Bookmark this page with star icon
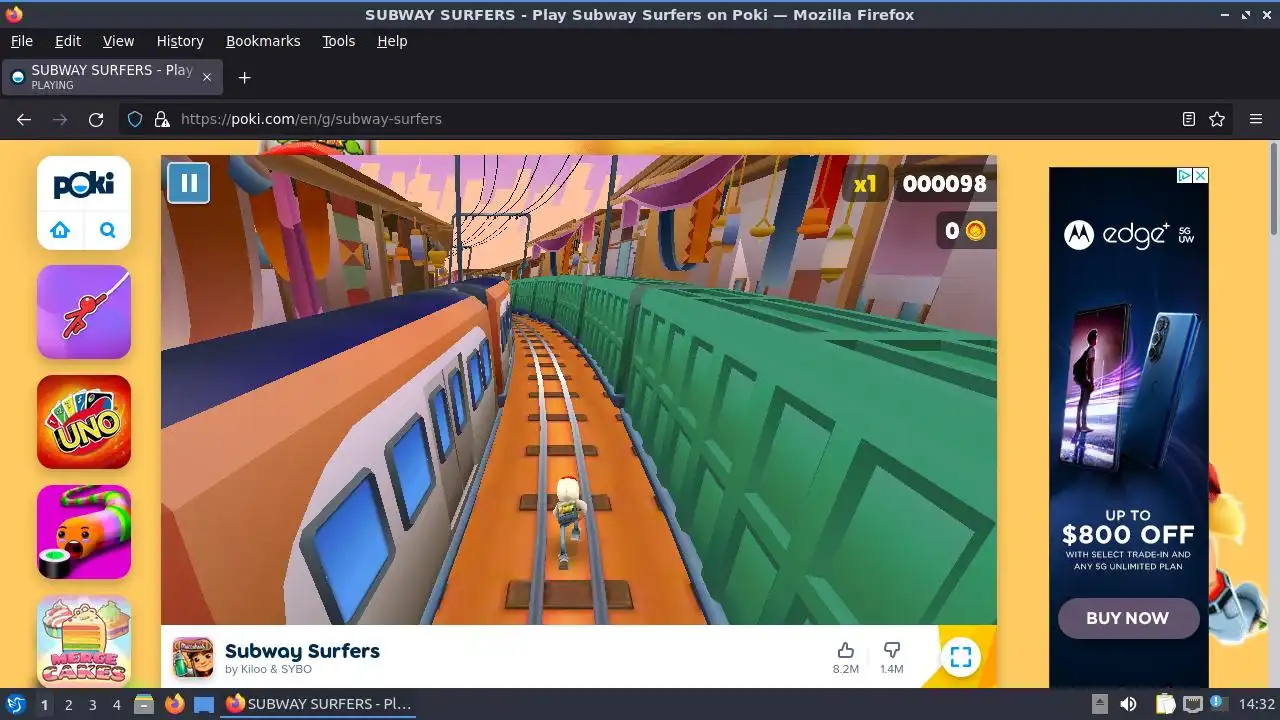The width and height of the screenshot is (1280, 720). click(1217, 119)
